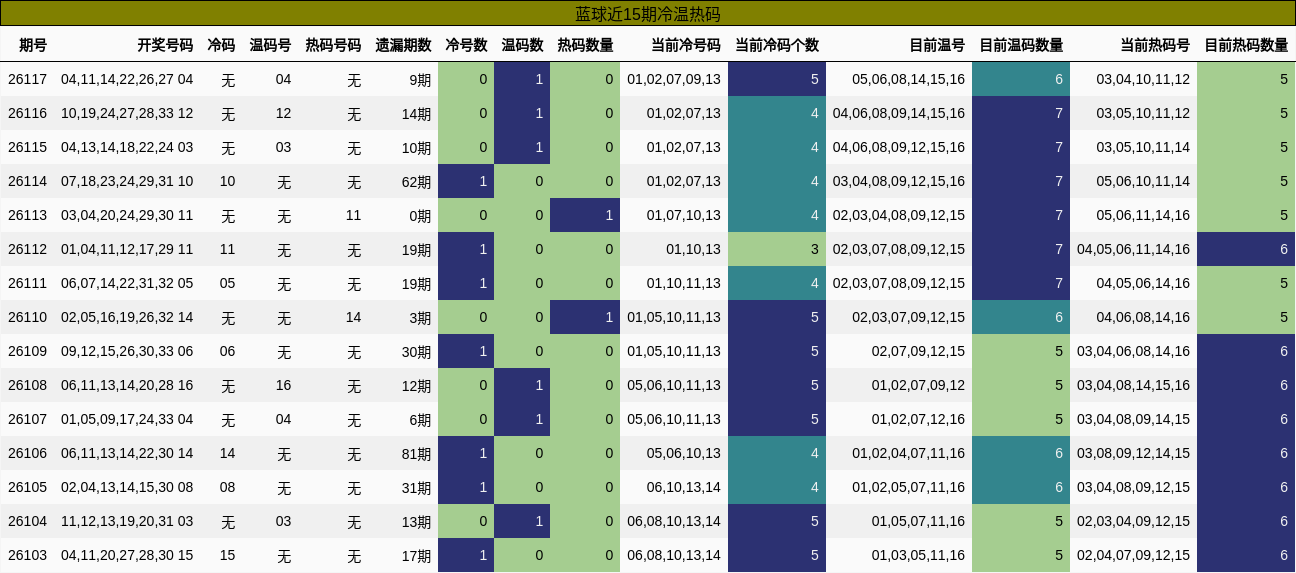Click the title 蓝球近15期冷温热码
This screenshot has height=573, width=1296.
tap(647, 14)
